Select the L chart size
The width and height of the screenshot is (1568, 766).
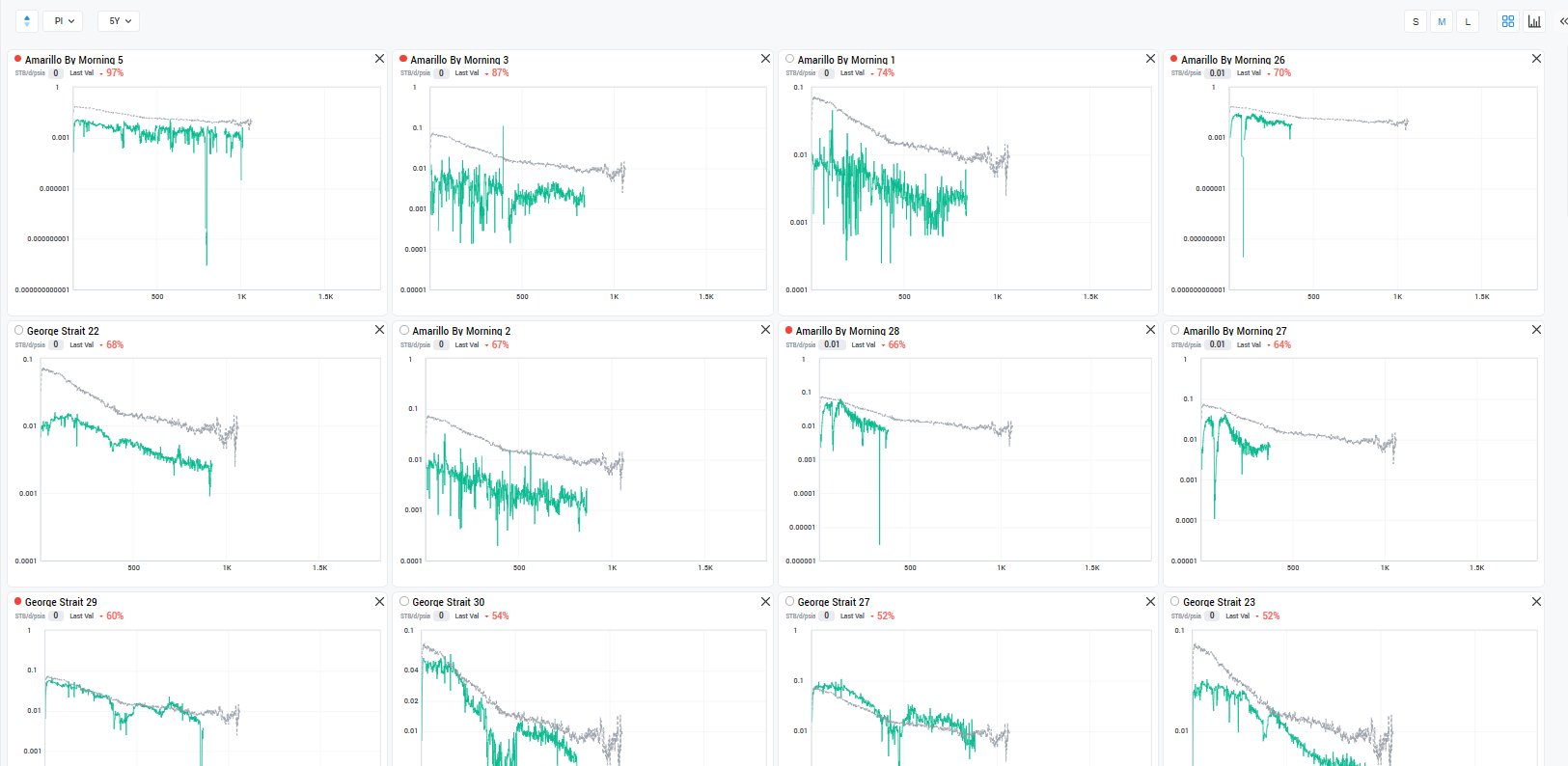pyautogui.click(x=1468, y=21)
